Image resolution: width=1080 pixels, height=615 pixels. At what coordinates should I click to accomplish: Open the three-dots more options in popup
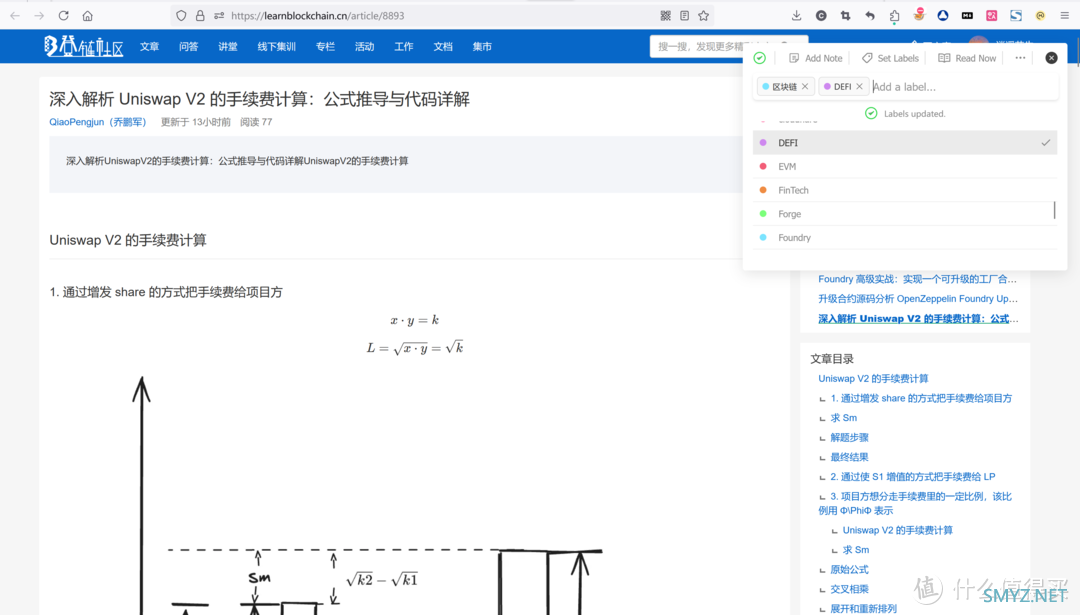1020,59
